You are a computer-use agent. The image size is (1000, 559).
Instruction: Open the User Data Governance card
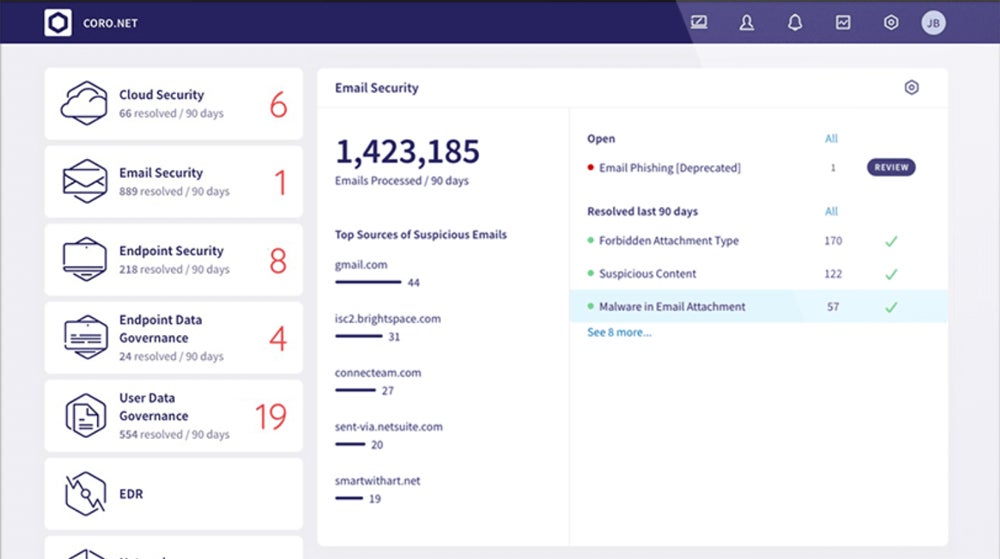point(173,416)
